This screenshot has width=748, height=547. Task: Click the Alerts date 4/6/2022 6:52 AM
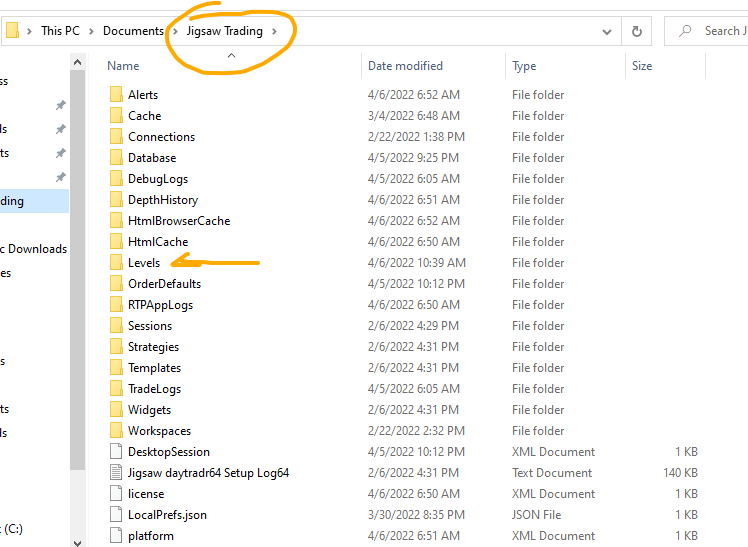pos(414,95)
